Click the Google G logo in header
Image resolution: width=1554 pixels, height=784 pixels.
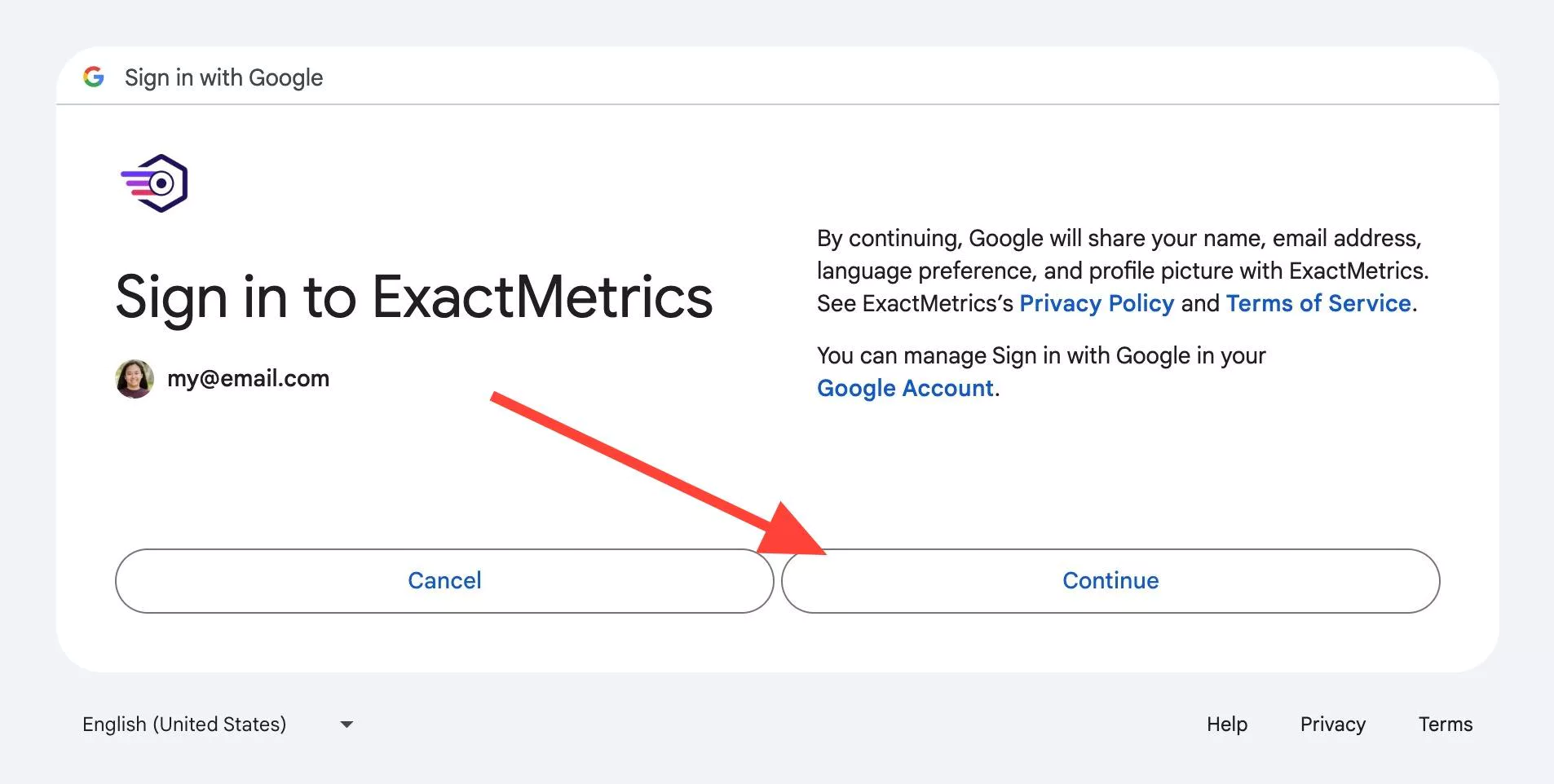pos(94,77)
